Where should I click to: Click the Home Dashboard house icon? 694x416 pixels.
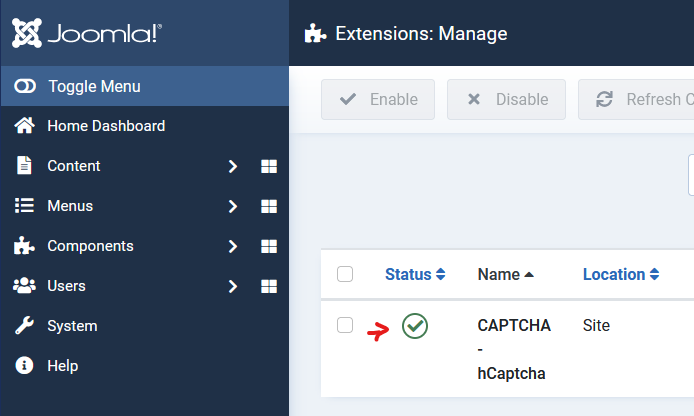tap(24, 126)
